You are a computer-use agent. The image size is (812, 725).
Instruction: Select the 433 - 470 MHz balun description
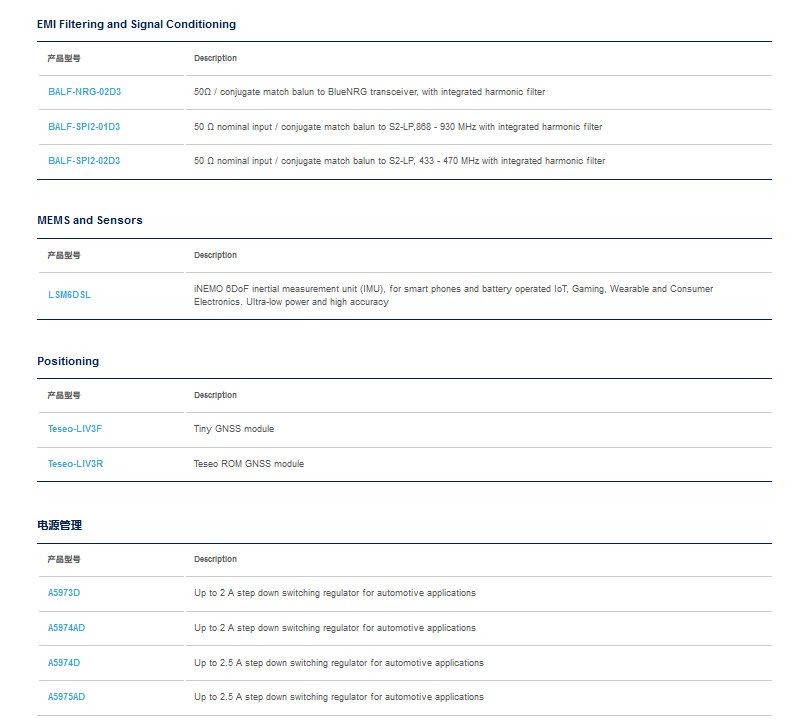[399, 161]
